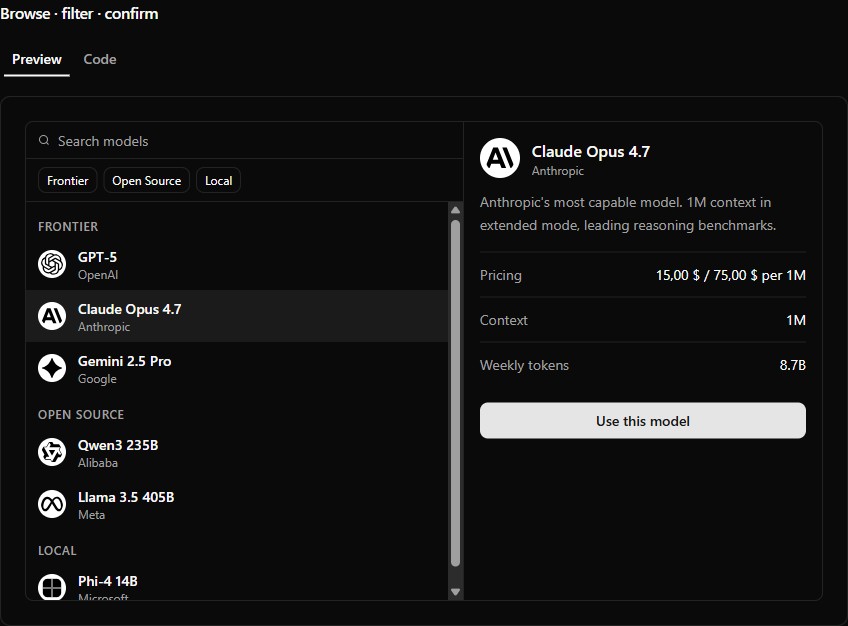848x626 pixels.
Task: Click the OPEN SOURCE section heading
Action: [81, 415]
